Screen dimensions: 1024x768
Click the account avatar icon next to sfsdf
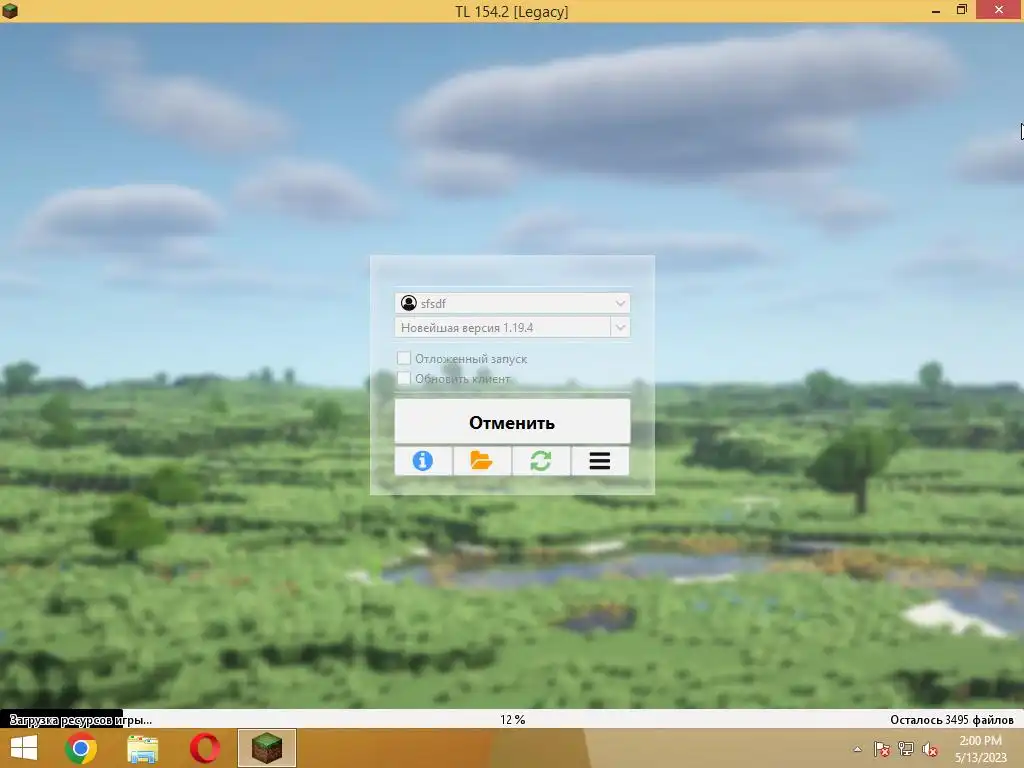coord(409,303)
